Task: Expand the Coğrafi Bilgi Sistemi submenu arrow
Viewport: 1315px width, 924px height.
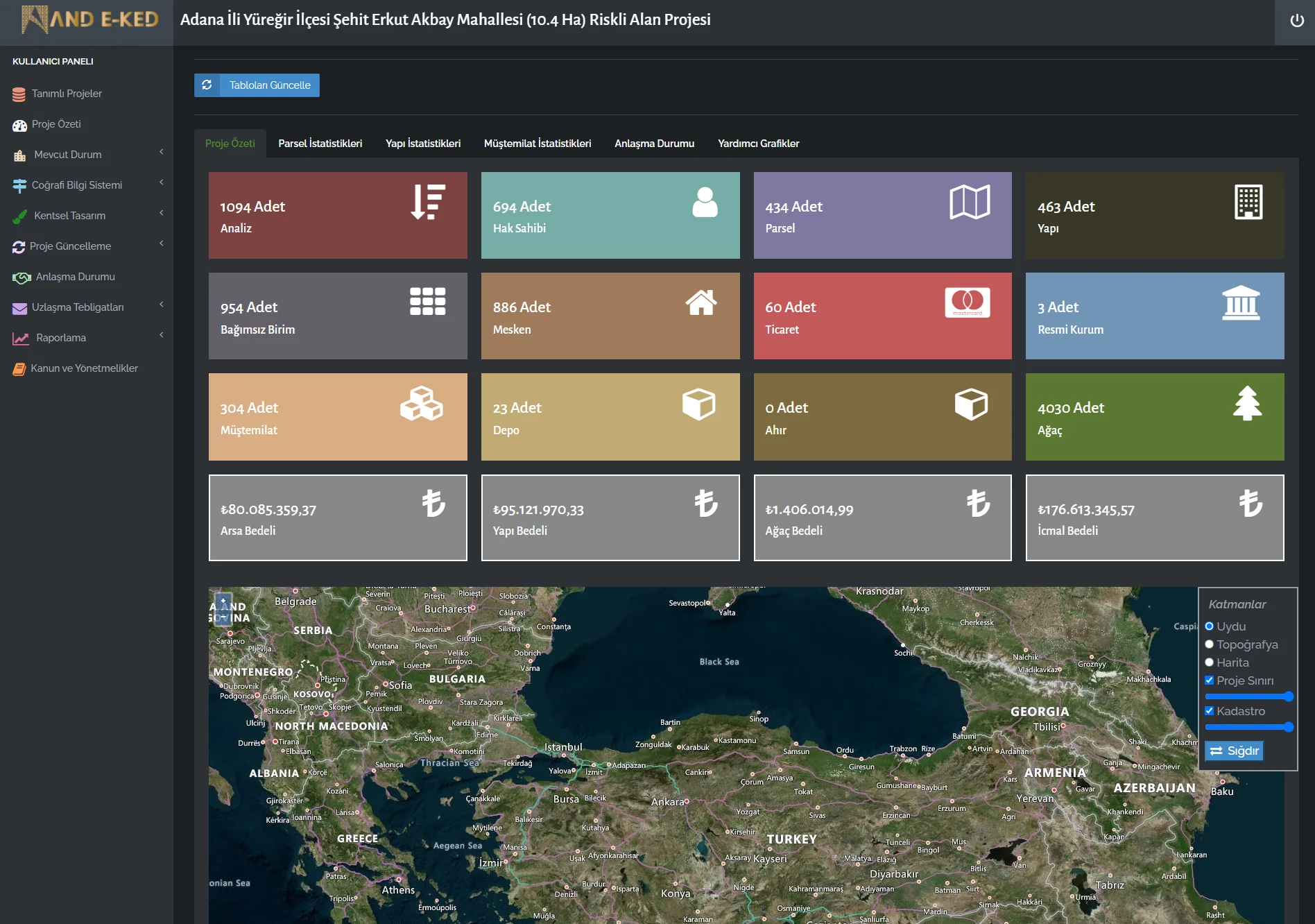Action: tap(162, 182)
